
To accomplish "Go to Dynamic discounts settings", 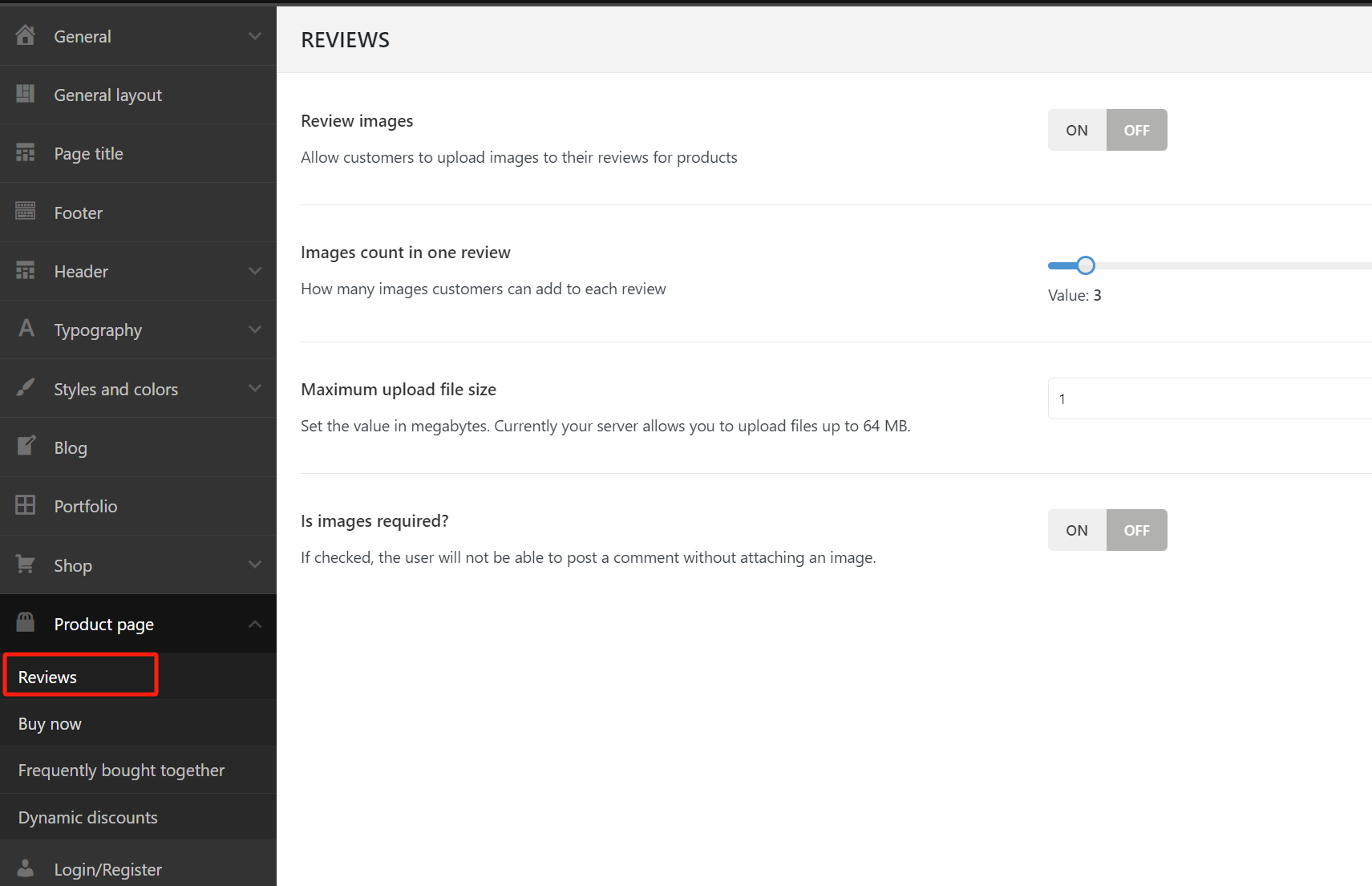I will (87, 818).
